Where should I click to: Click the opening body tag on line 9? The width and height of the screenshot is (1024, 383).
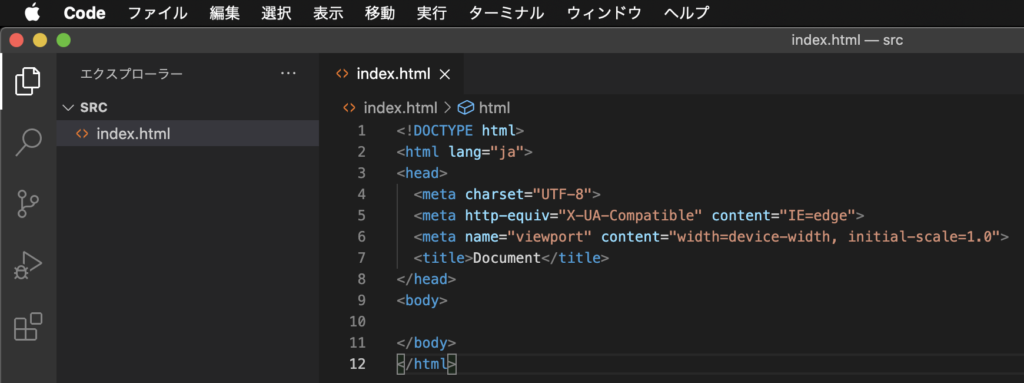[x=422, y=301]
